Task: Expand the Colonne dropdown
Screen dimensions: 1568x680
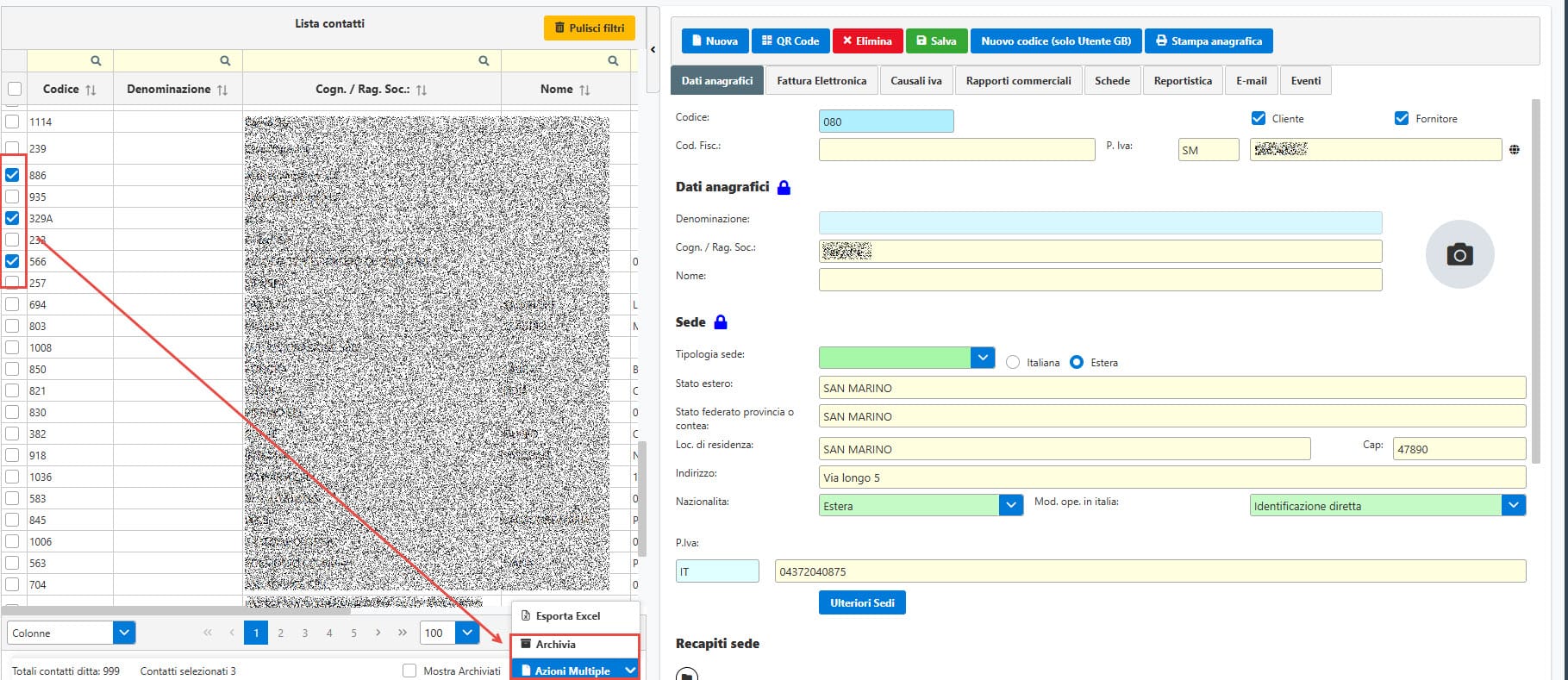Action: coord(124,633)
